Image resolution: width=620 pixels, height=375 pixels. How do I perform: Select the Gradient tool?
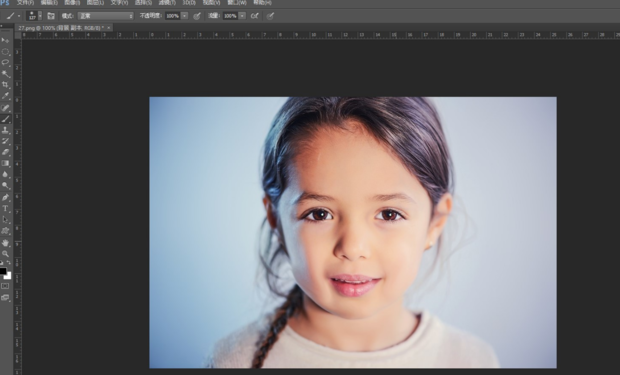click(5, 163)
